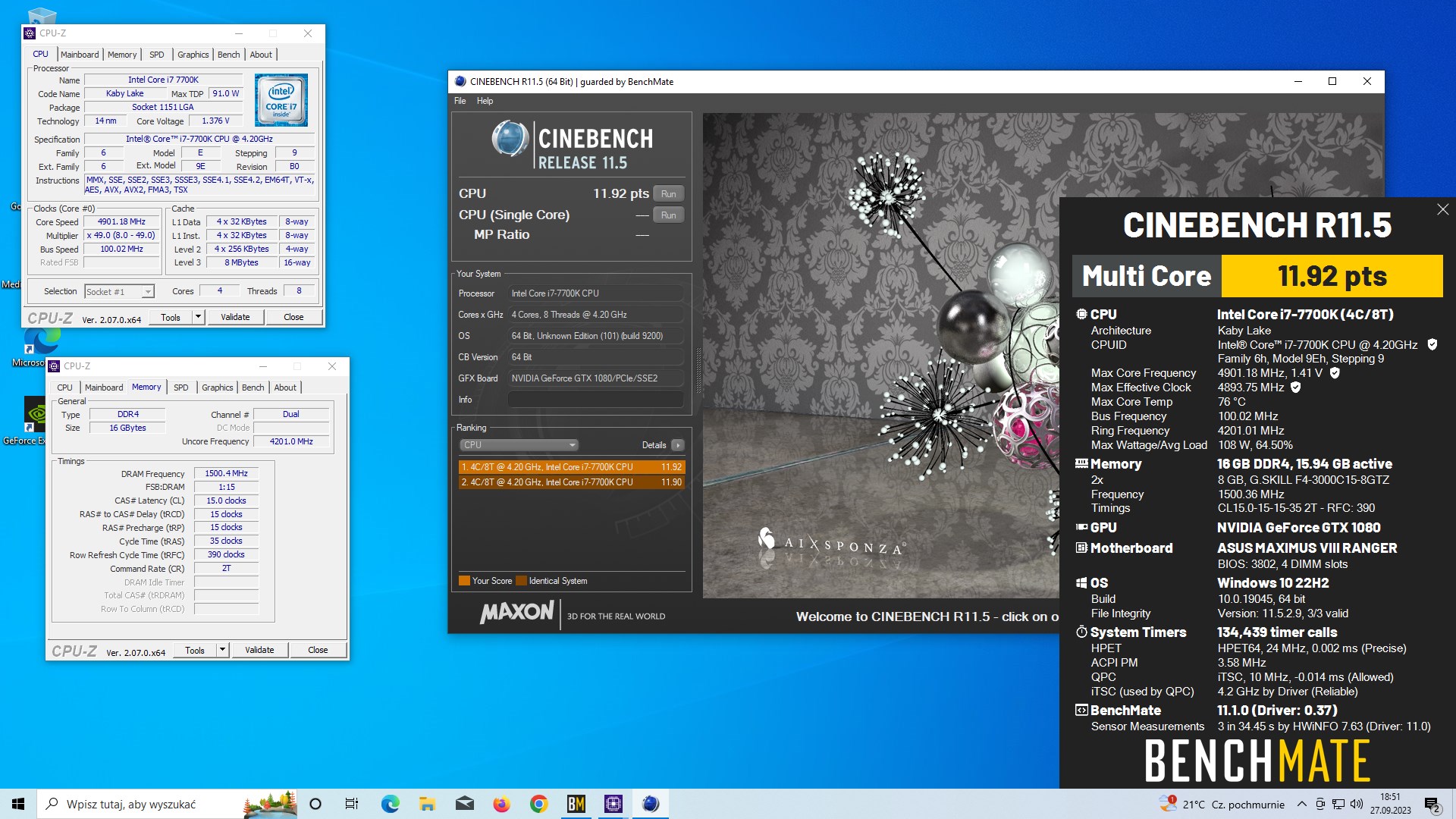This screenshot has height=819, width=1456.
Task: Click Close button in top CPU-Z window
Action: click(293, 318)
